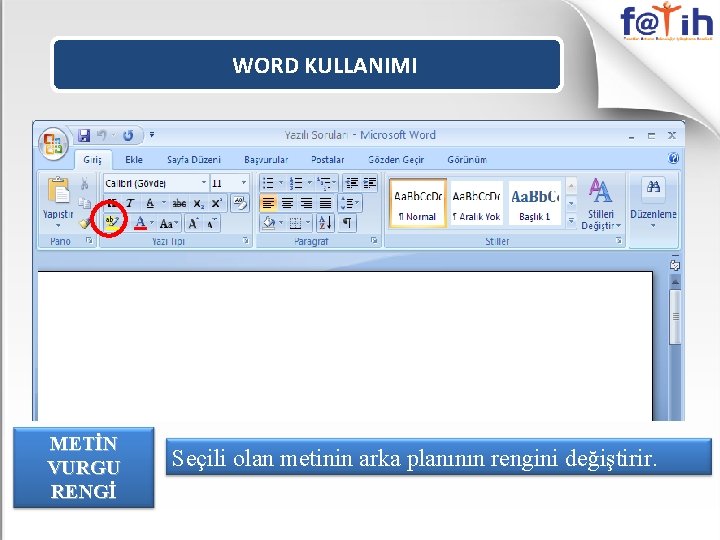Copy selection with the copy icon

pos(84,203)
